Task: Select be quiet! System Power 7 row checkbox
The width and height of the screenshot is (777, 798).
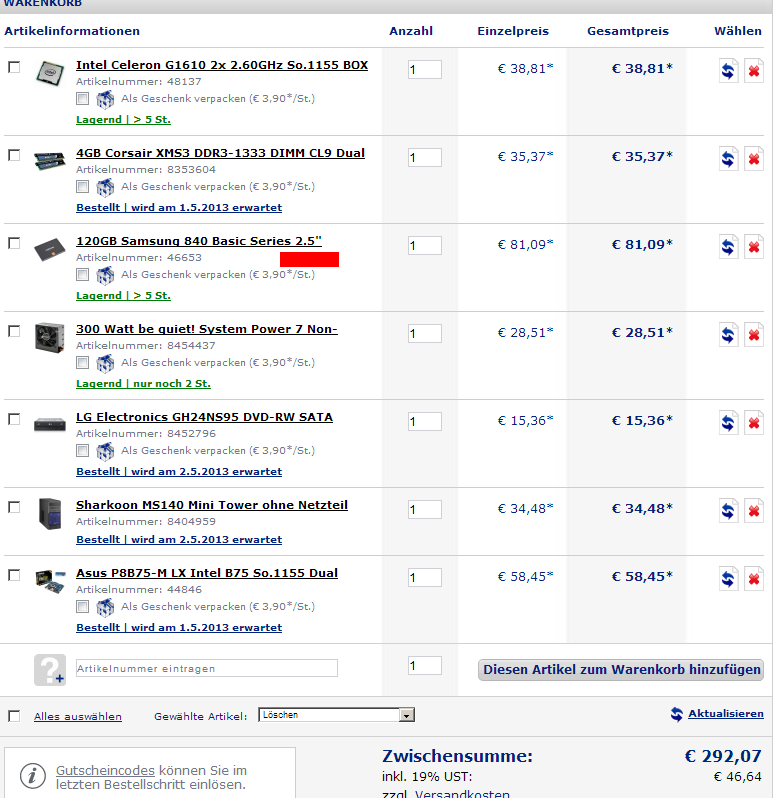Action: (14, 331)
